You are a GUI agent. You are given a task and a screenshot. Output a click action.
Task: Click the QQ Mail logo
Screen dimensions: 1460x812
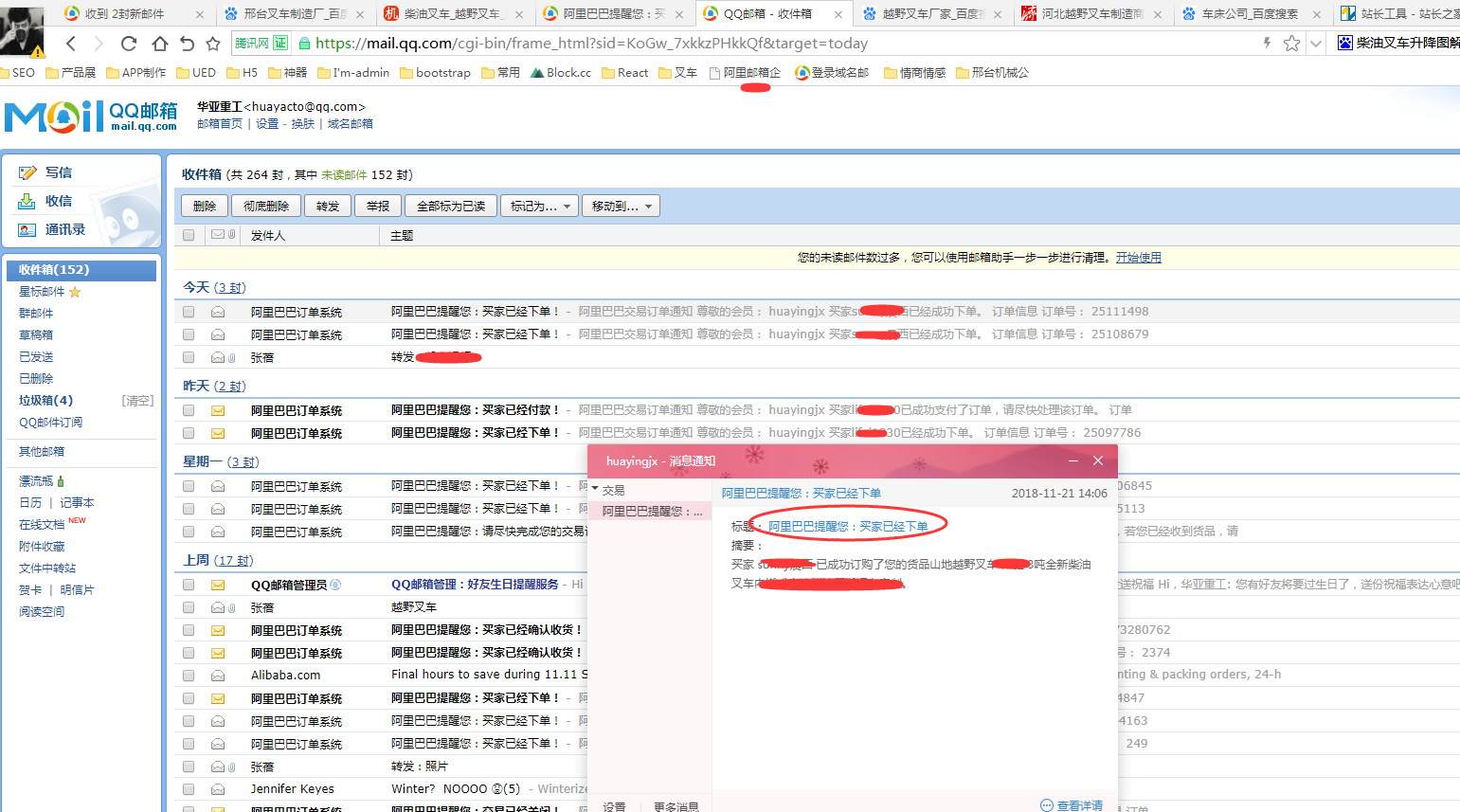tap(91, 117)
